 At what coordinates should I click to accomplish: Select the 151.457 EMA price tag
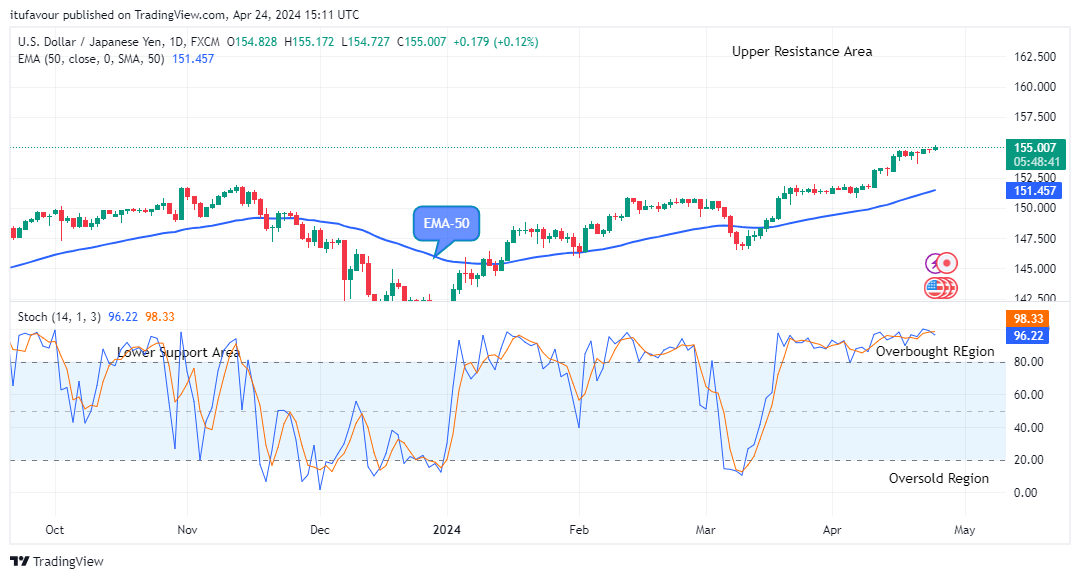(1035, 191)
